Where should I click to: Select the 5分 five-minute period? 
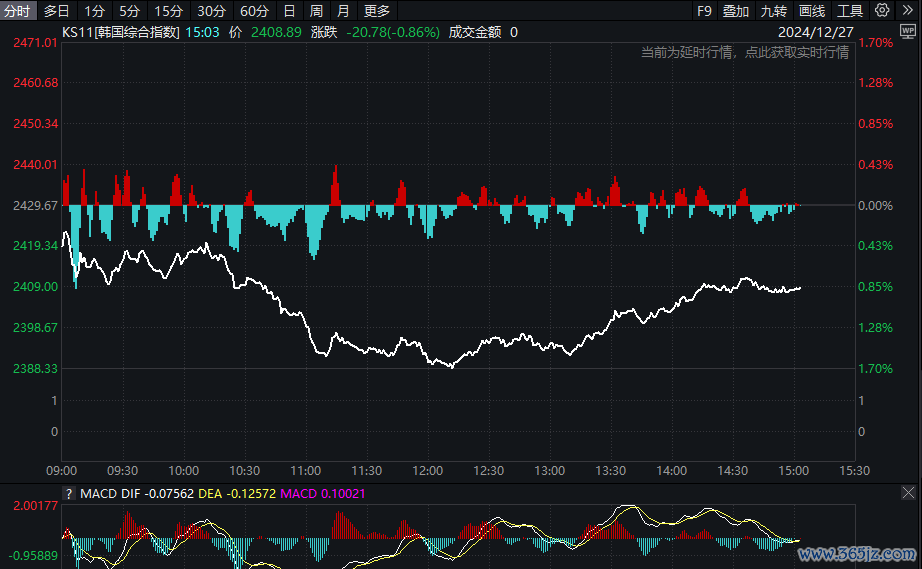[x=129, y=11]
